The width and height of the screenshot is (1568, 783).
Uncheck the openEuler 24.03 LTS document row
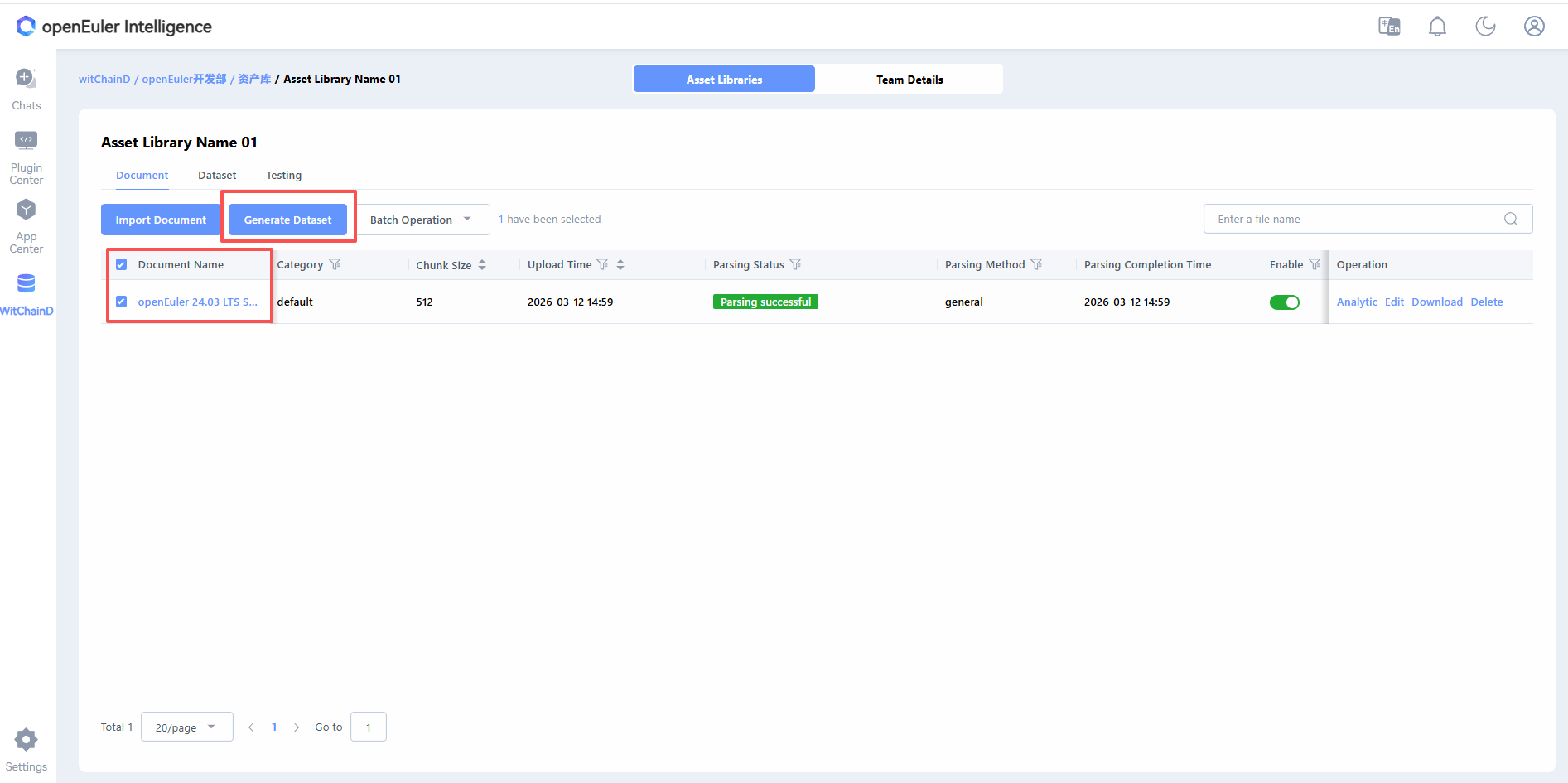[122, 302]
